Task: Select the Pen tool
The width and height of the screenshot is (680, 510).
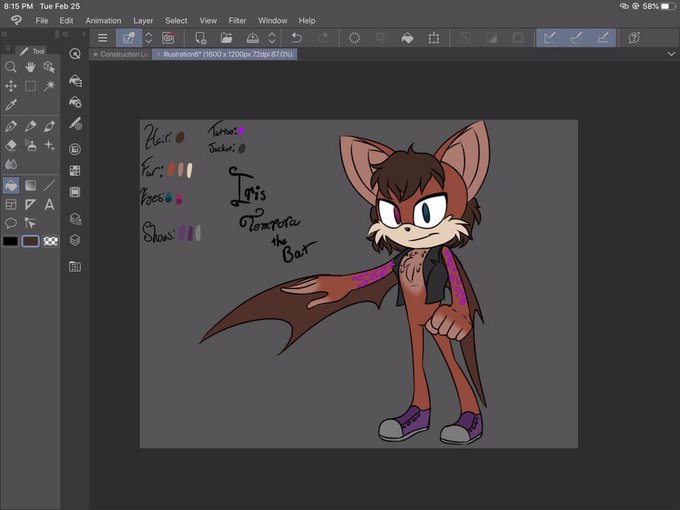Action: (x=11, y=126)
